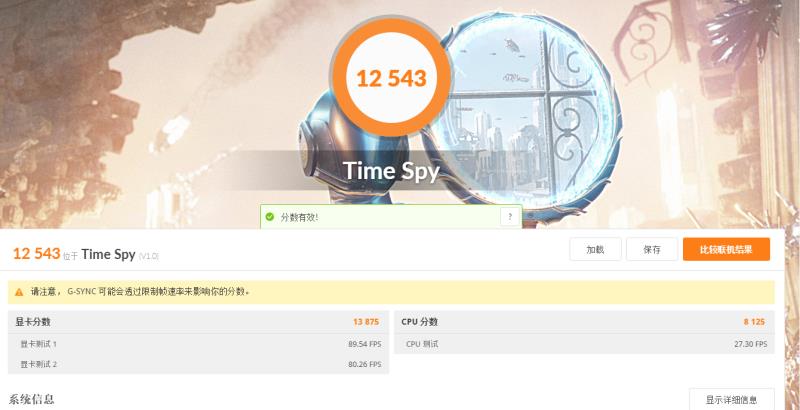
Task: Click the 加载 button
Action: tap(595, 249)
